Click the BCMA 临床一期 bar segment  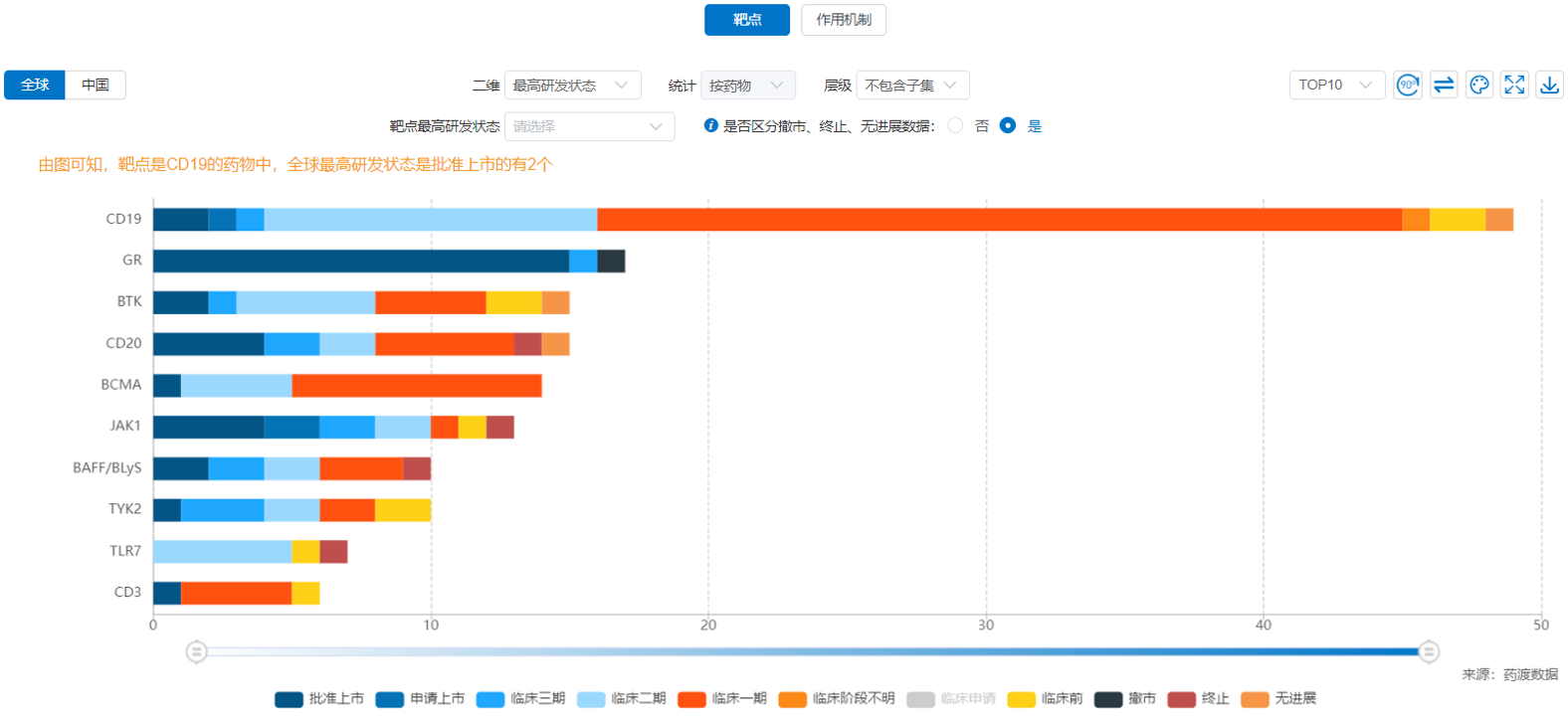tap(417, 385)
